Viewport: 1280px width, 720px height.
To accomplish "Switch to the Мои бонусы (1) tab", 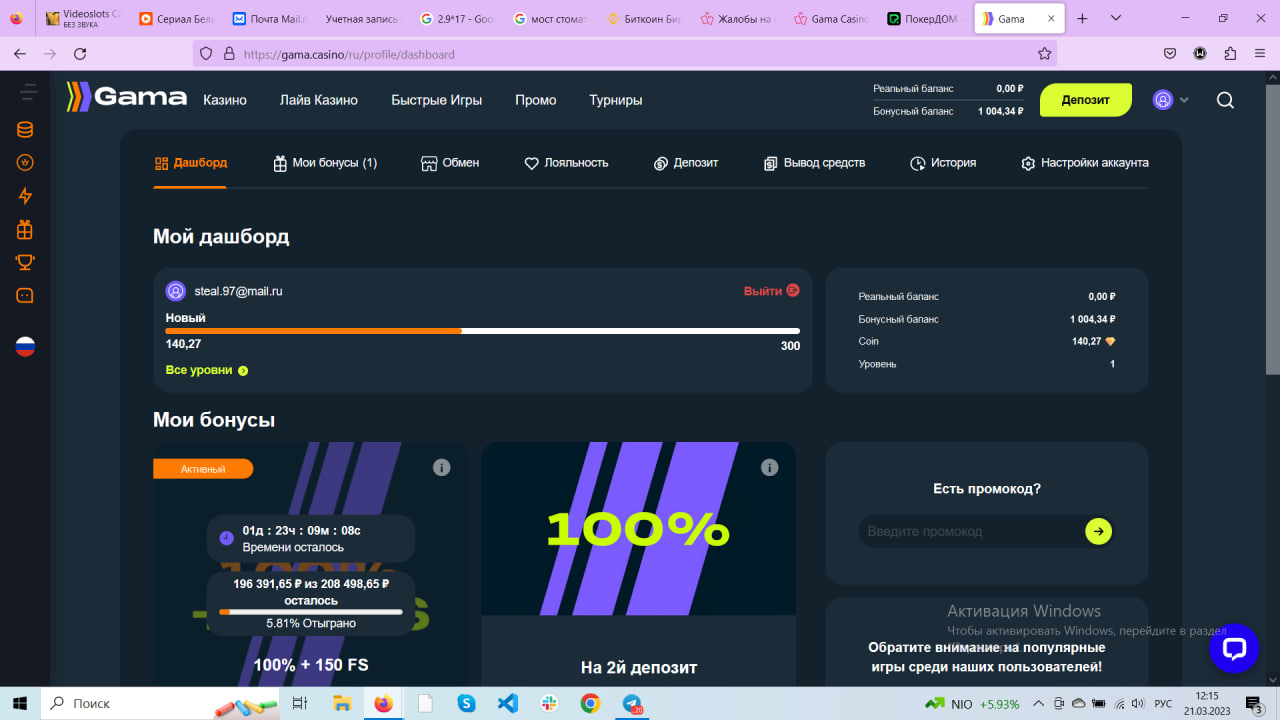I will point(325,163).
